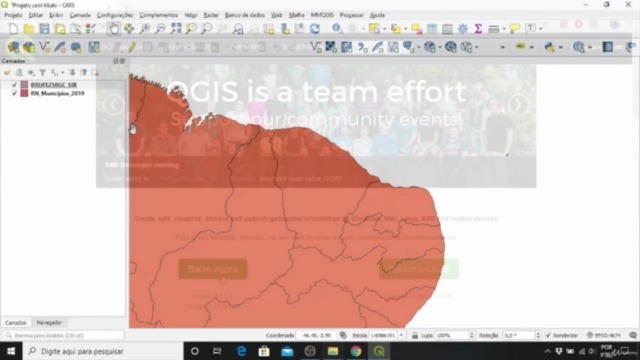
Task: Save the project with the floppy disk icon
Action: (44, 29)
